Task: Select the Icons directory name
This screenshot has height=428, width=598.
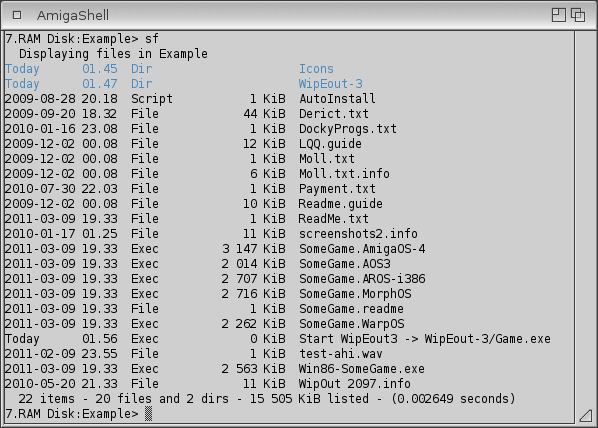Action: pyautogui.click(x=316, y=69)
